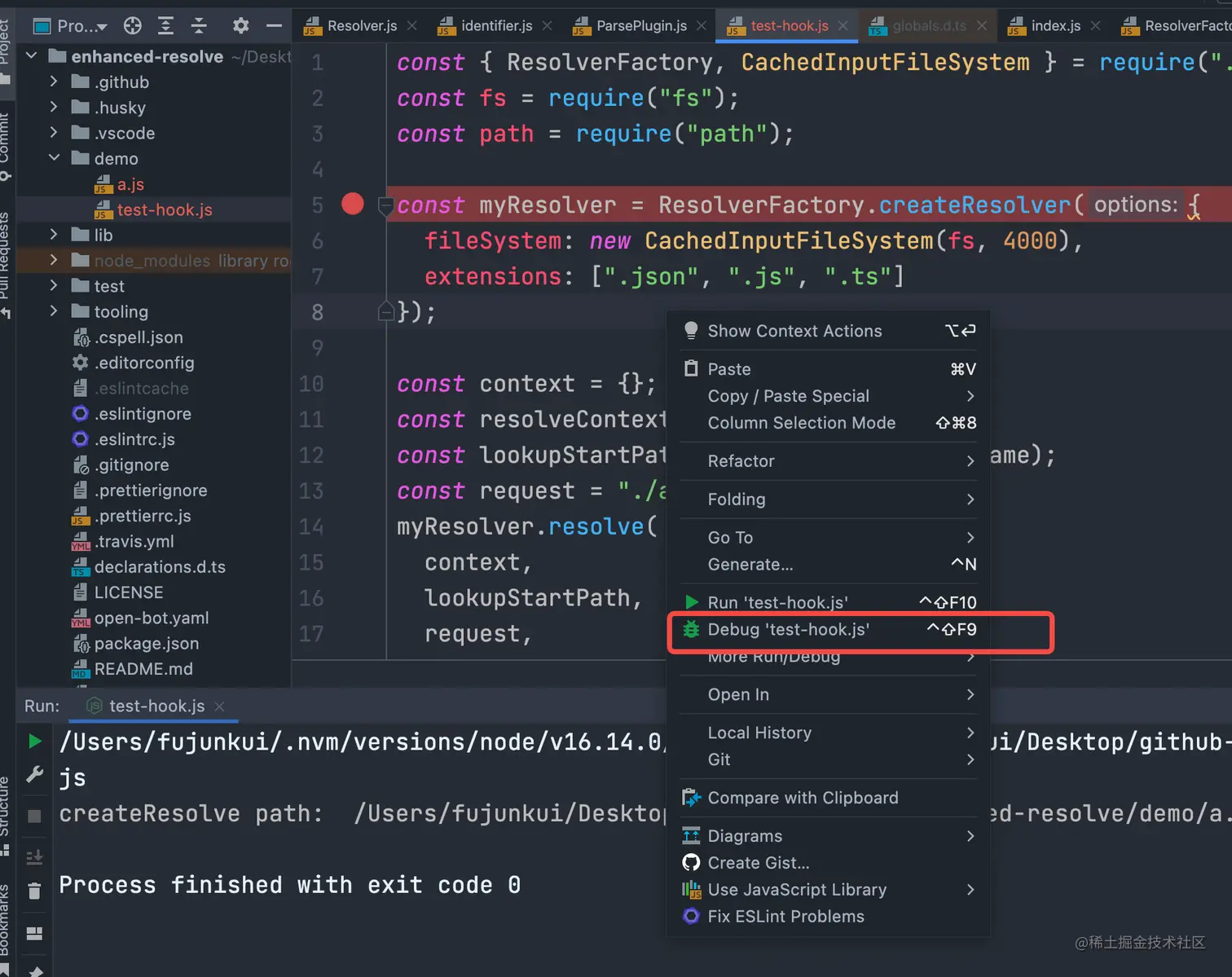Select Run 'test-hook.js' menu entry
This screenshot has width=1232, height=977.
coord(777,602)
